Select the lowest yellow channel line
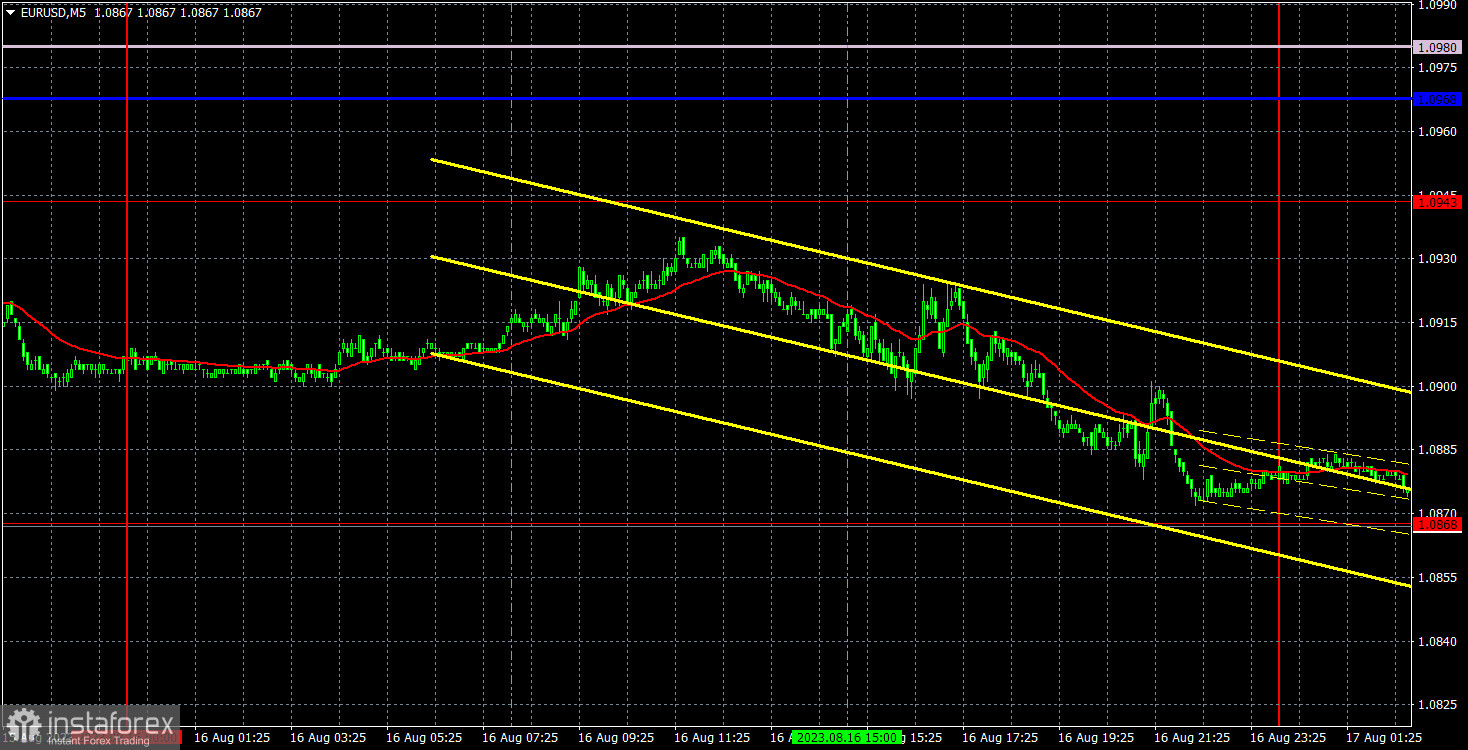1468x750 pixels. (920, 469)
